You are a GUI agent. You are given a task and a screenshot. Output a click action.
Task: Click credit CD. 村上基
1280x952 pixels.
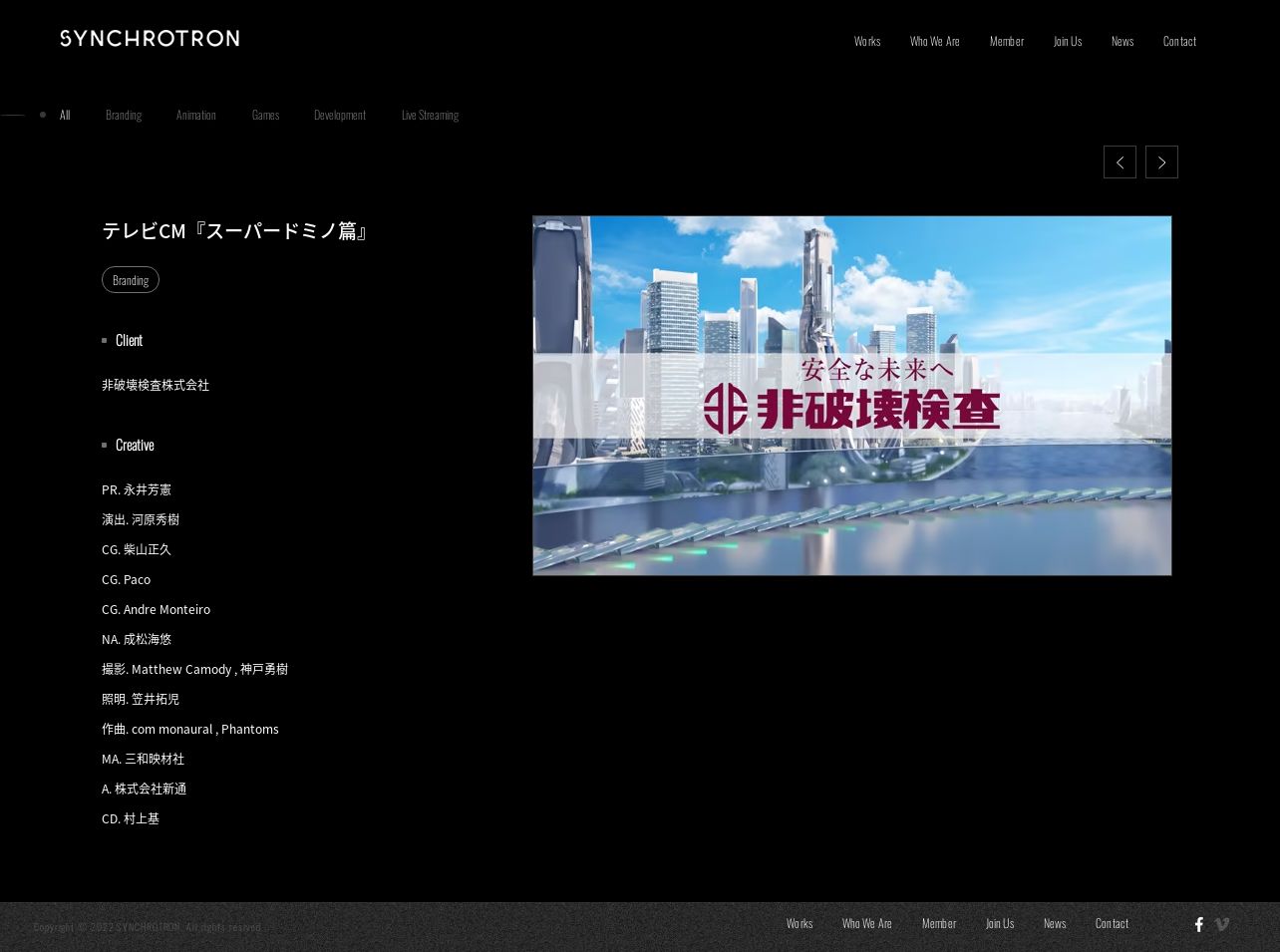(131, 818)
